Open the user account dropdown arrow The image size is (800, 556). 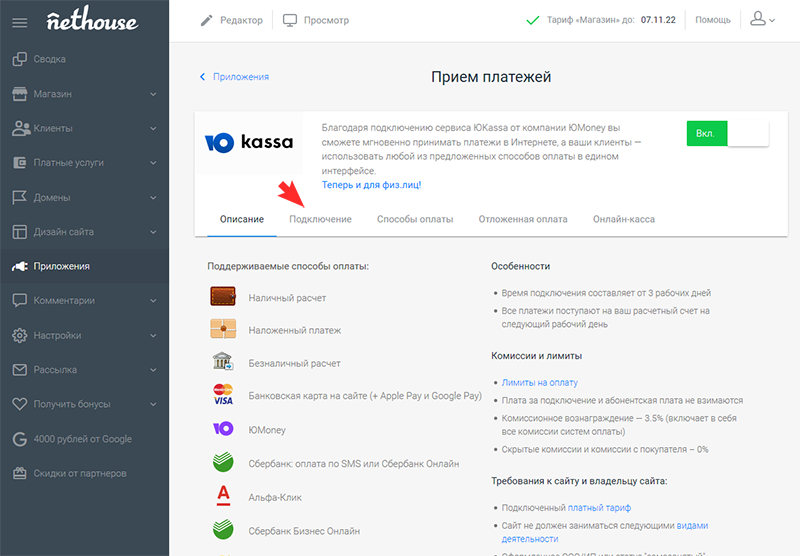(772, 21)
